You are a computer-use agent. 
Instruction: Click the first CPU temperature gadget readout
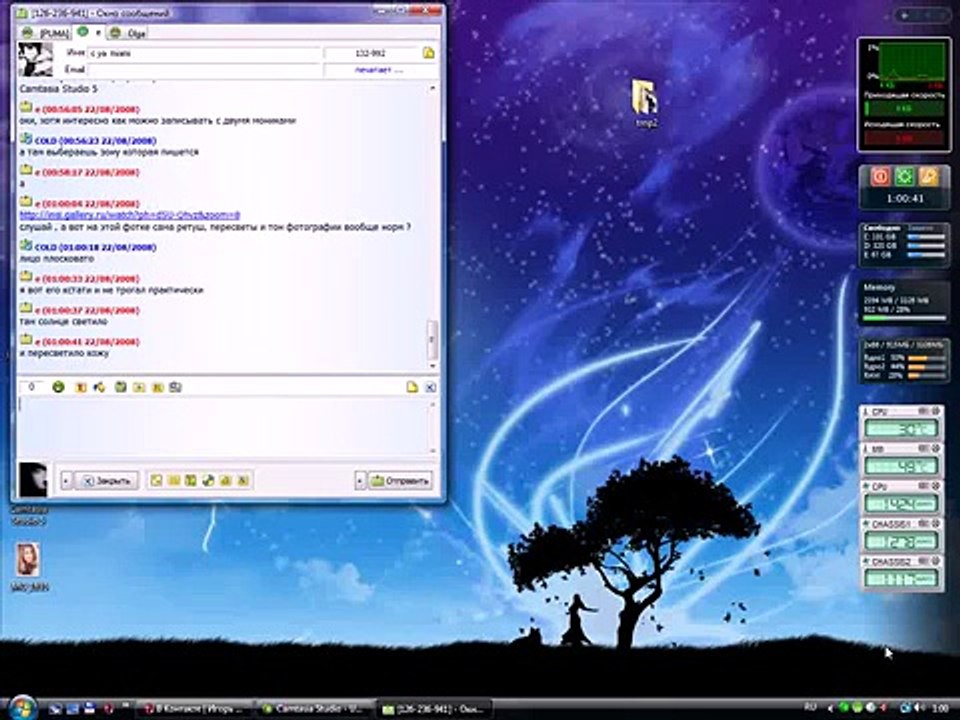click(901, 429)
